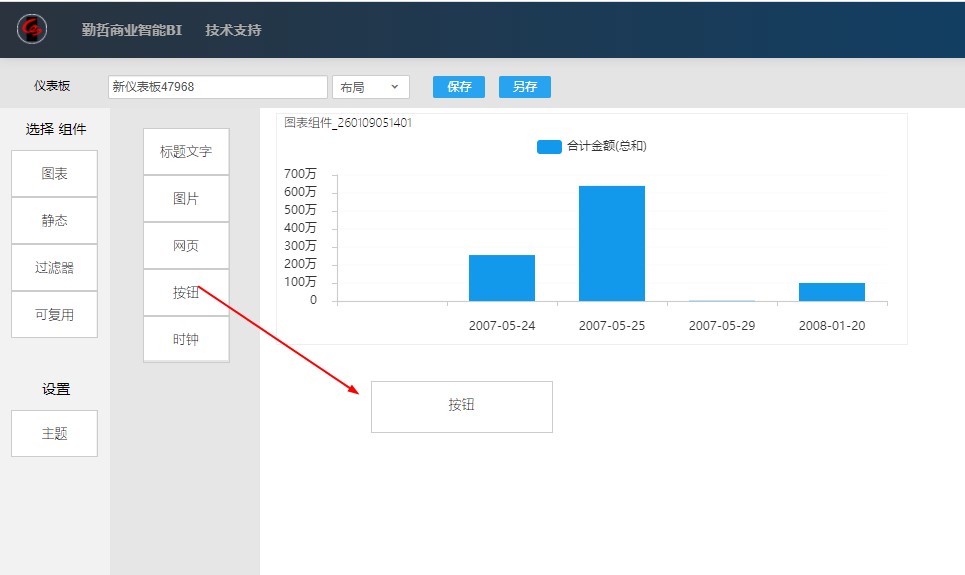965x575 pixels.
Task: Pick the 标题文字 static component
Action: coord(186,152)
